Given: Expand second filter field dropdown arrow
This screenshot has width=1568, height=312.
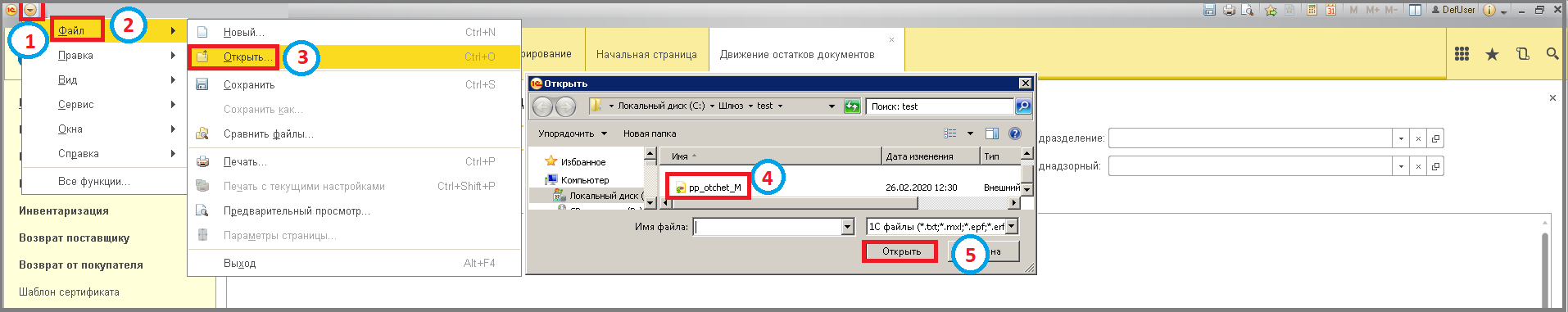Looking at the screenshot, I should point(1402,166).
